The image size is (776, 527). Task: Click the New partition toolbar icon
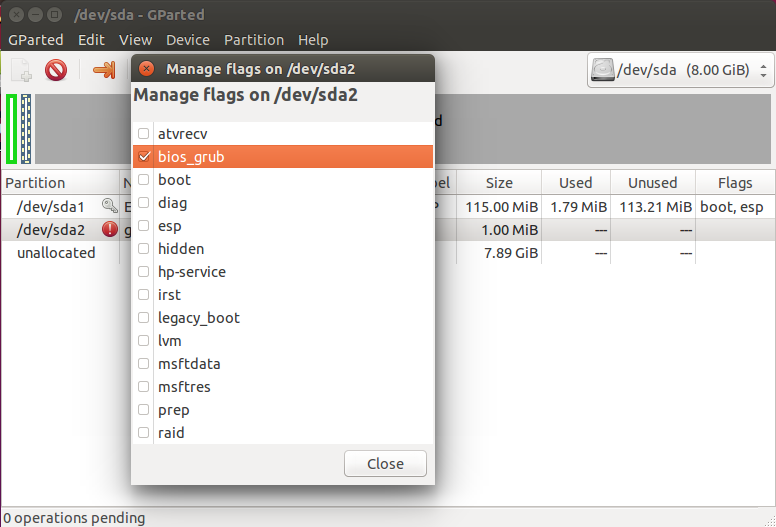pos(21,70)
